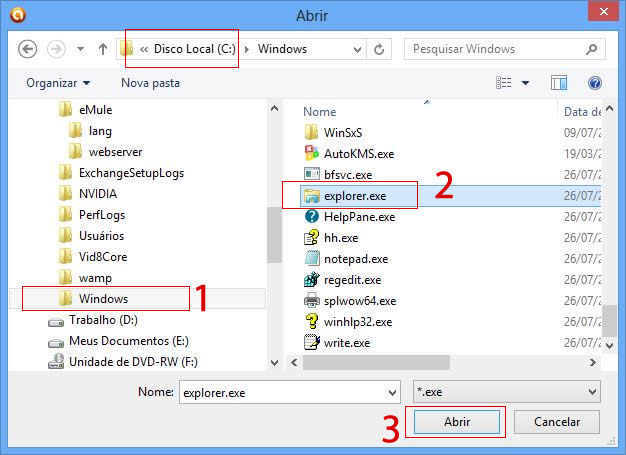This screenshot has width=626, height=455.
Task: Refresh the Windows folder listing
Action: (x=379, y=49)
